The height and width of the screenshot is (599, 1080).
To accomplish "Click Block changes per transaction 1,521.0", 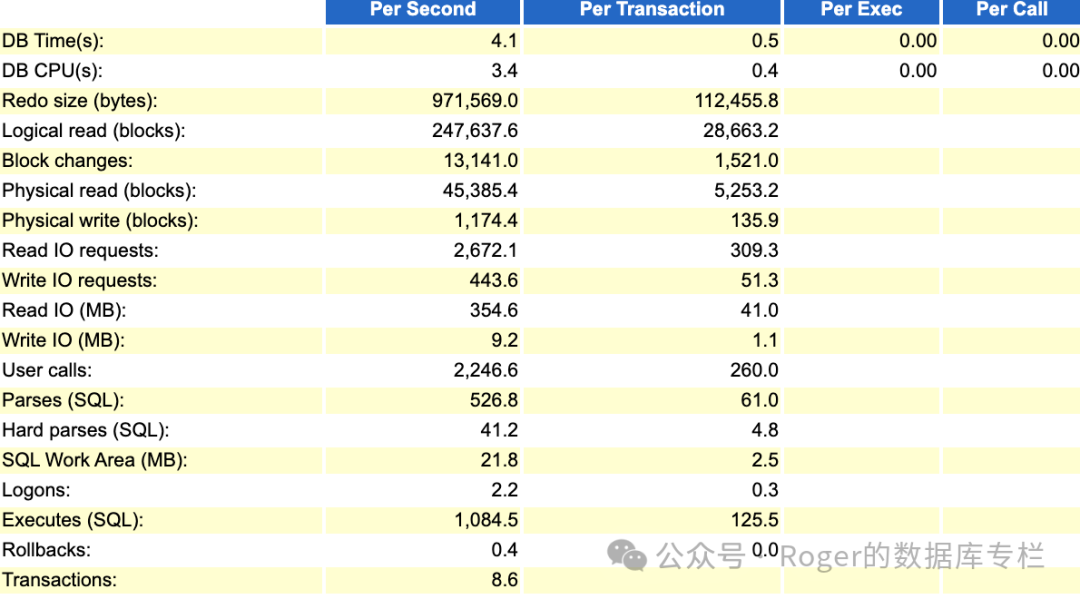I will click(746, 160).
